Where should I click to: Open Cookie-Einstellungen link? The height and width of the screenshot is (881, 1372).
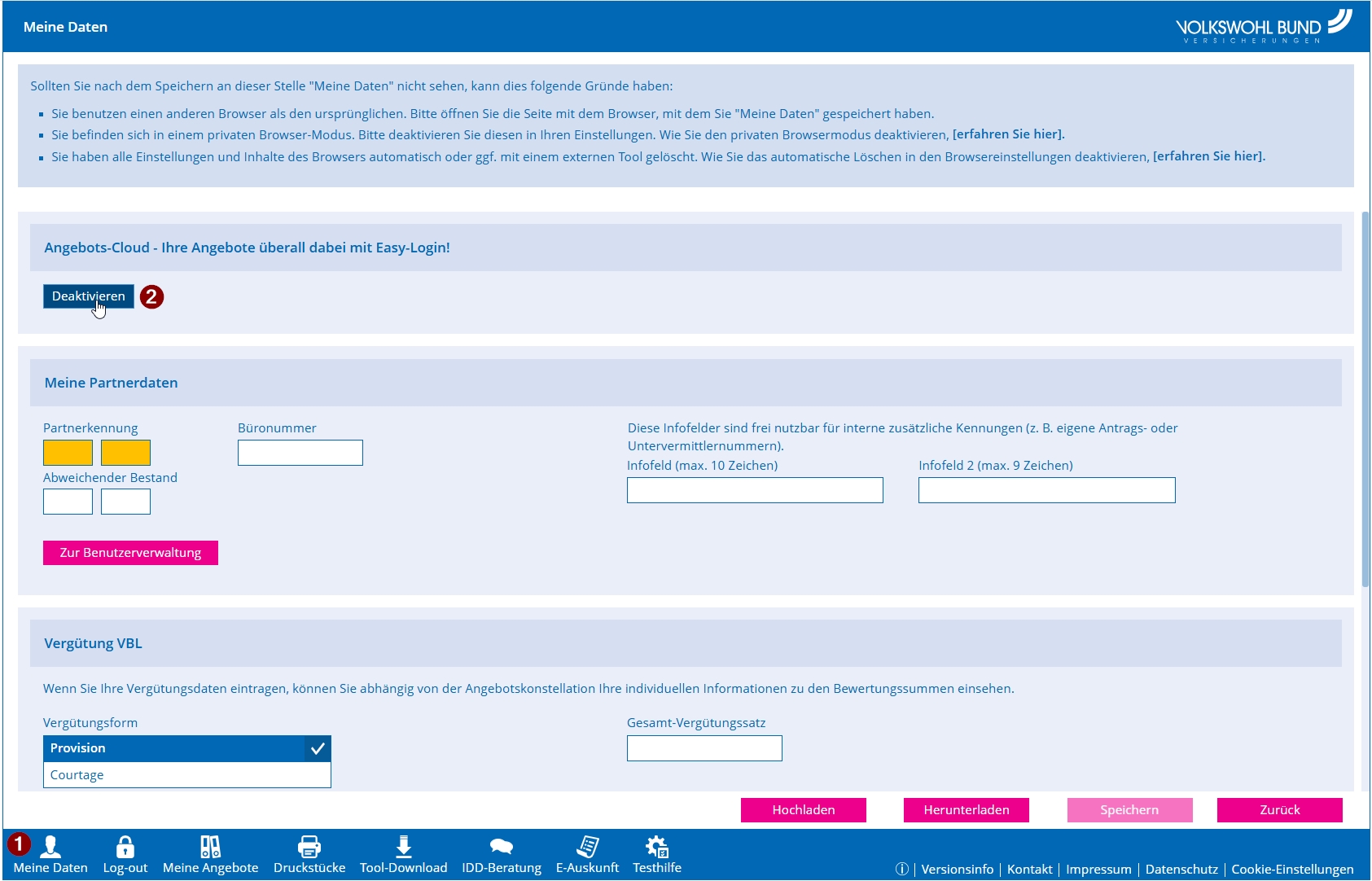1293,869
